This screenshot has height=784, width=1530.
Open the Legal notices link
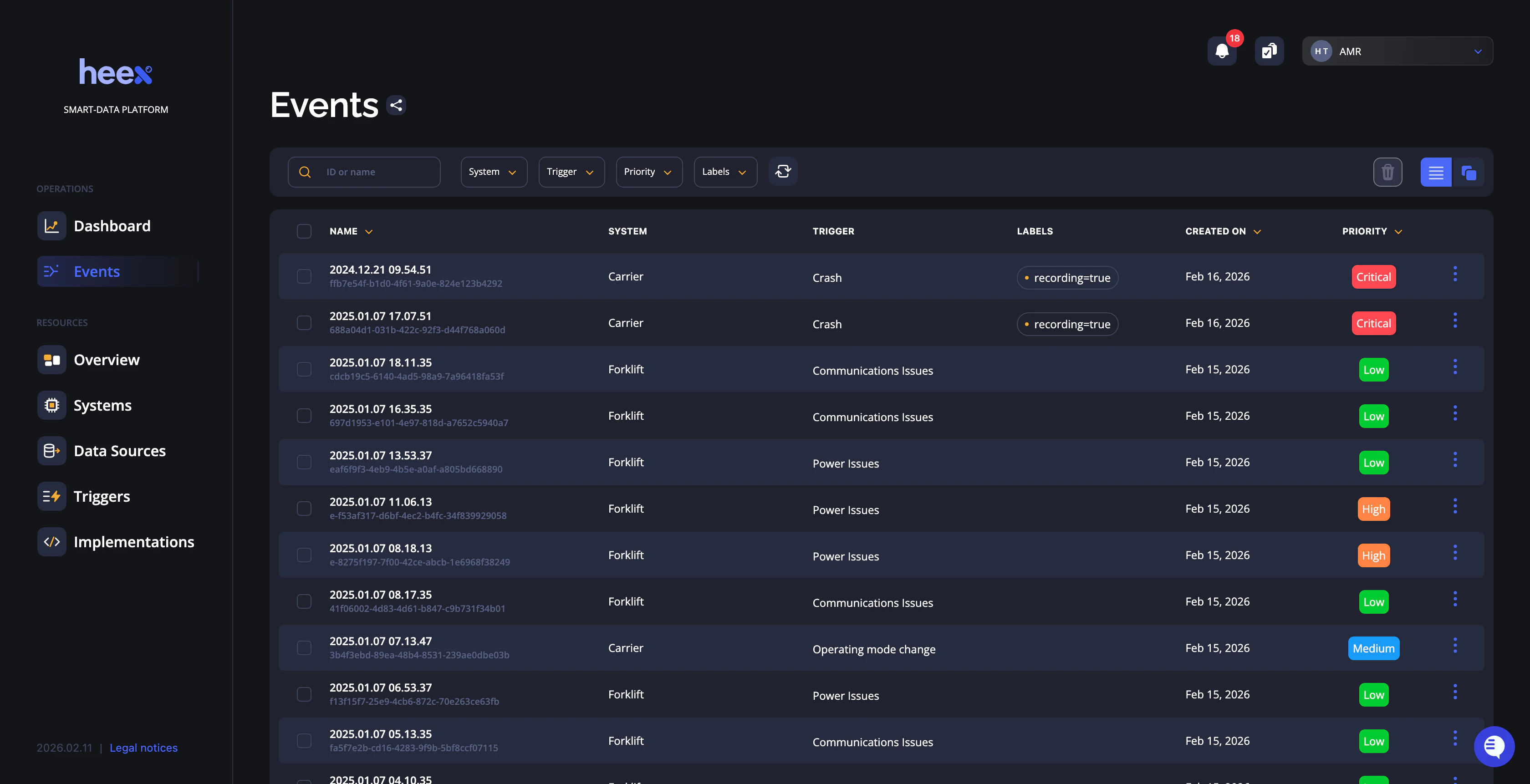tap(143, 748)
